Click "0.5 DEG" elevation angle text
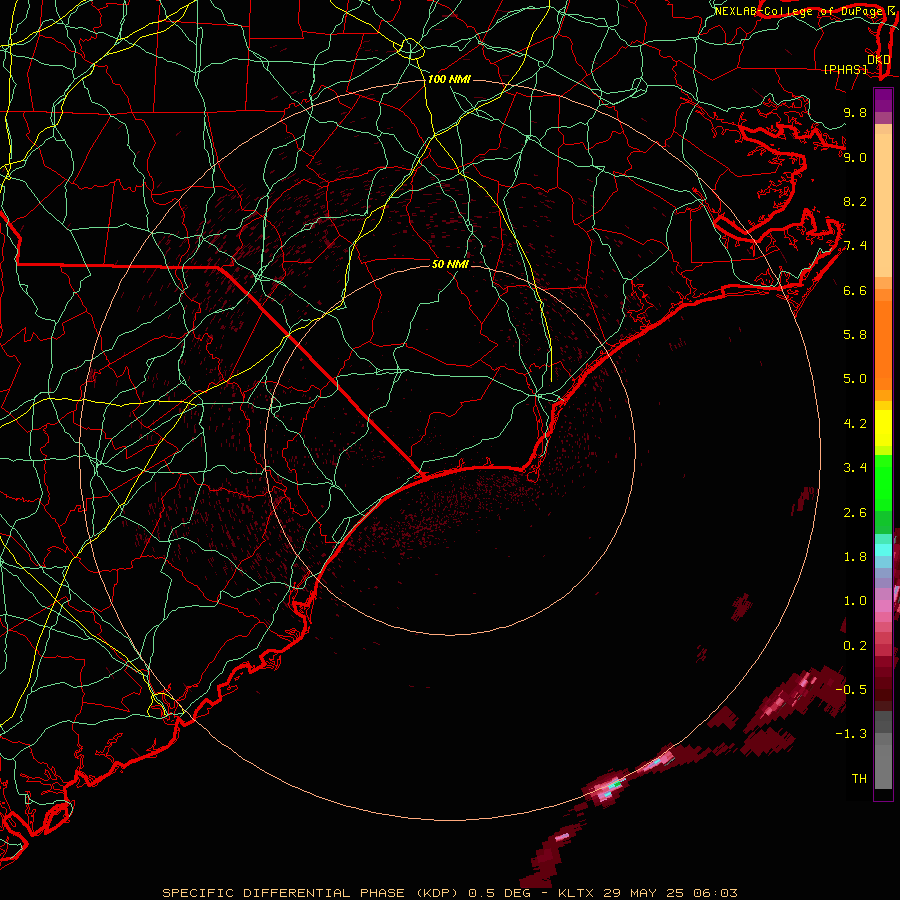900x900 pixels. coord(499,893)
